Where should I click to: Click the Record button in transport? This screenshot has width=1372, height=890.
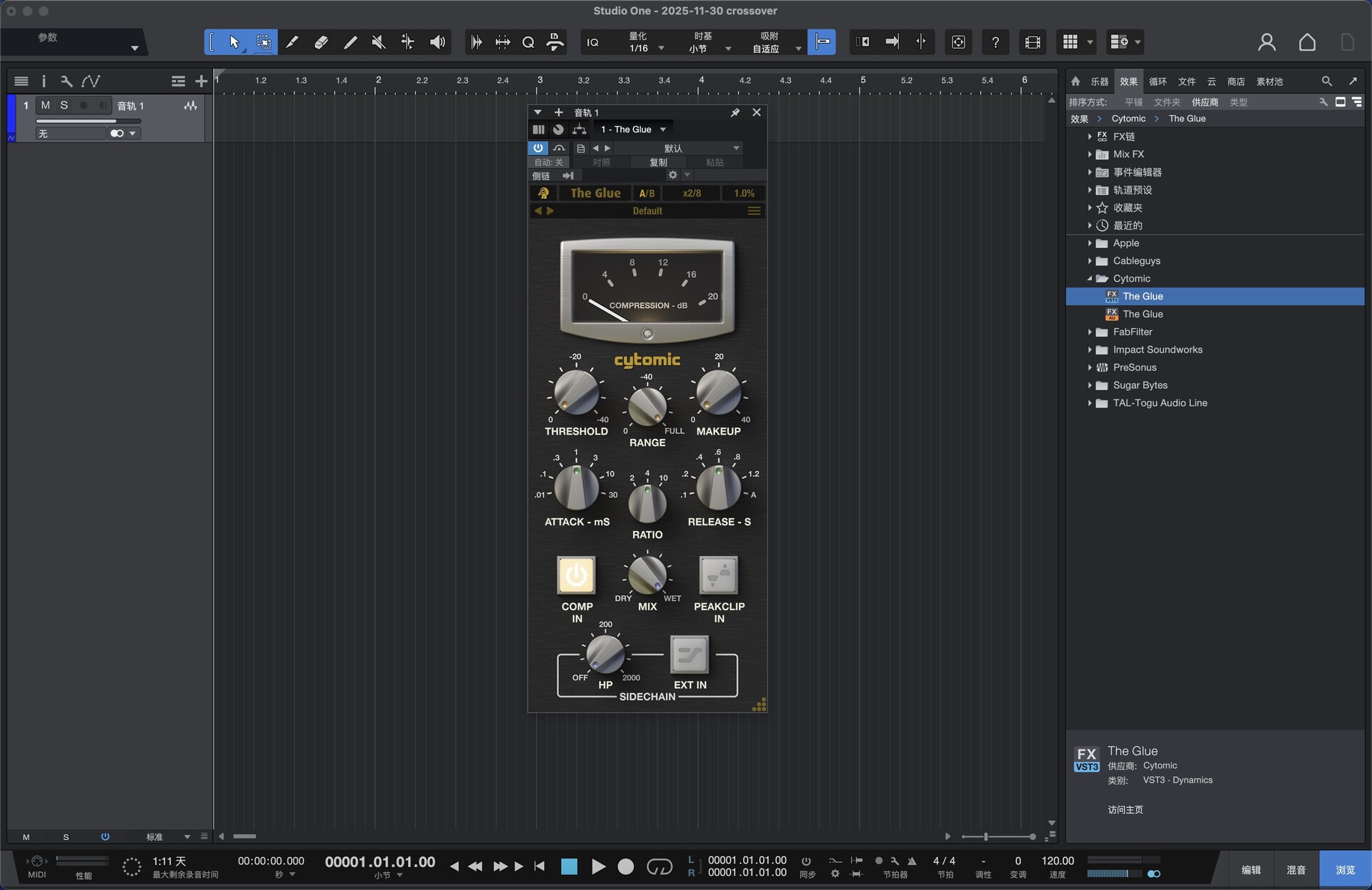pyautogui.click(x=625, y=866)
